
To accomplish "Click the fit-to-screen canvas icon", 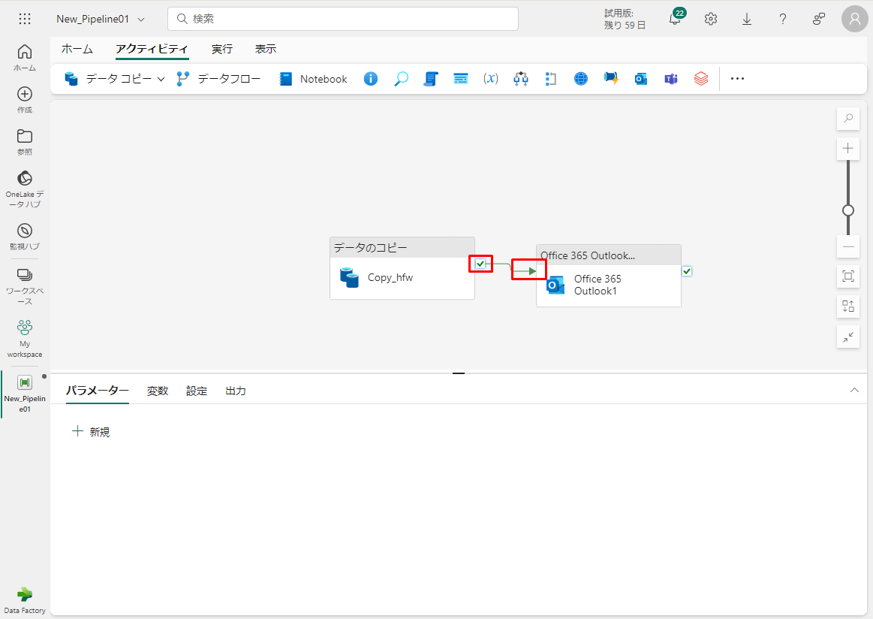I will click(x=848, y=276).
